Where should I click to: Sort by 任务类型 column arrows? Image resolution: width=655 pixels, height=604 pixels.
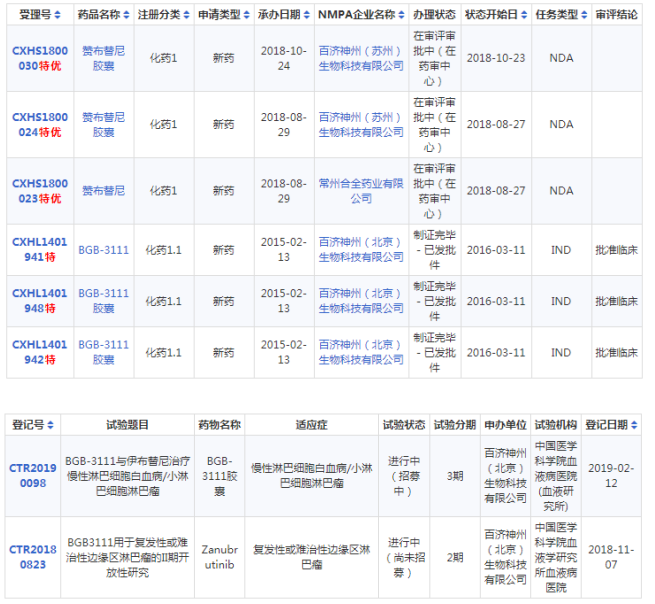pyautogui.click(x=584, y=15)
